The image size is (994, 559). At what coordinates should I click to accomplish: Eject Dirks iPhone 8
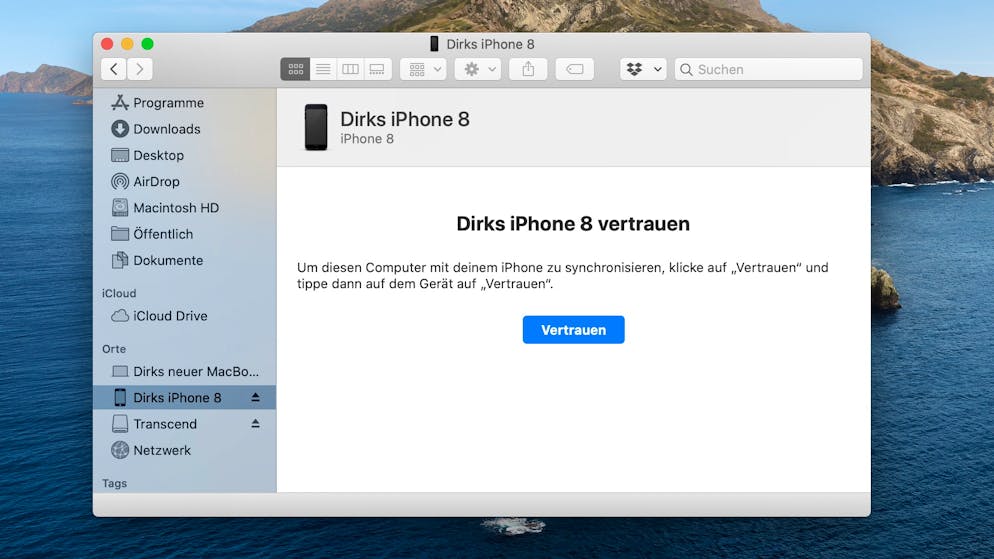coord(255,397)
